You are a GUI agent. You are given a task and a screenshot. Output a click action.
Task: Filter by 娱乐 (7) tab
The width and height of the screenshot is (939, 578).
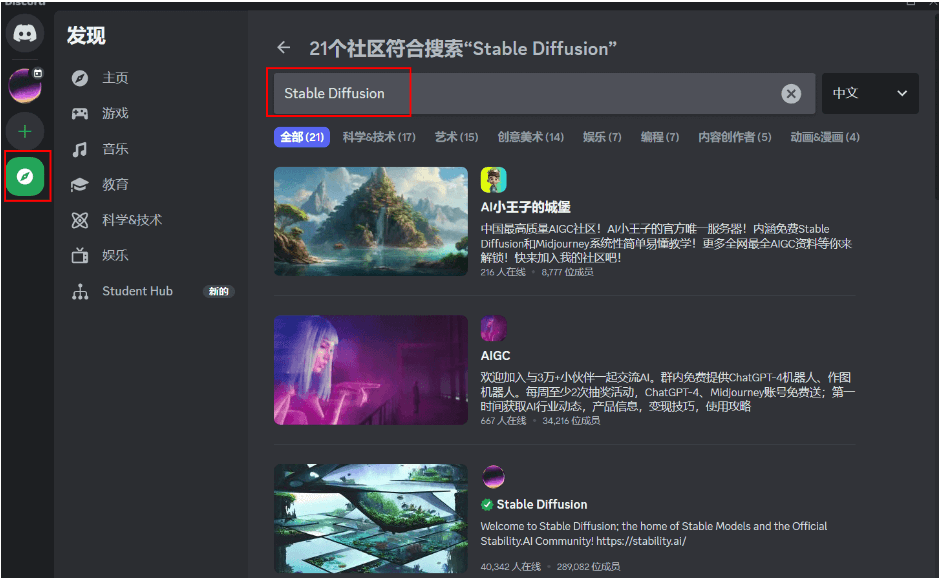(602, 137)
